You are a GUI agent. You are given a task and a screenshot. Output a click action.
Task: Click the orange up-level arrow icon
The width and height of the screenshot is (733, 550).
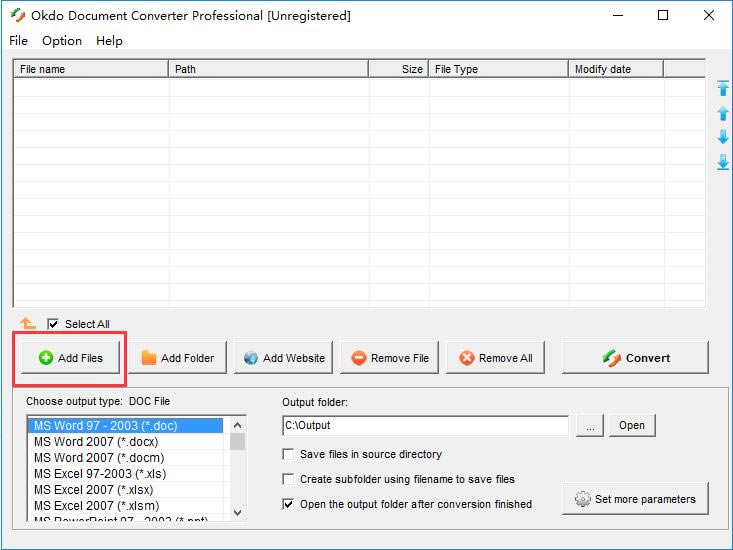pyautogui.click(x=28, y=324)
